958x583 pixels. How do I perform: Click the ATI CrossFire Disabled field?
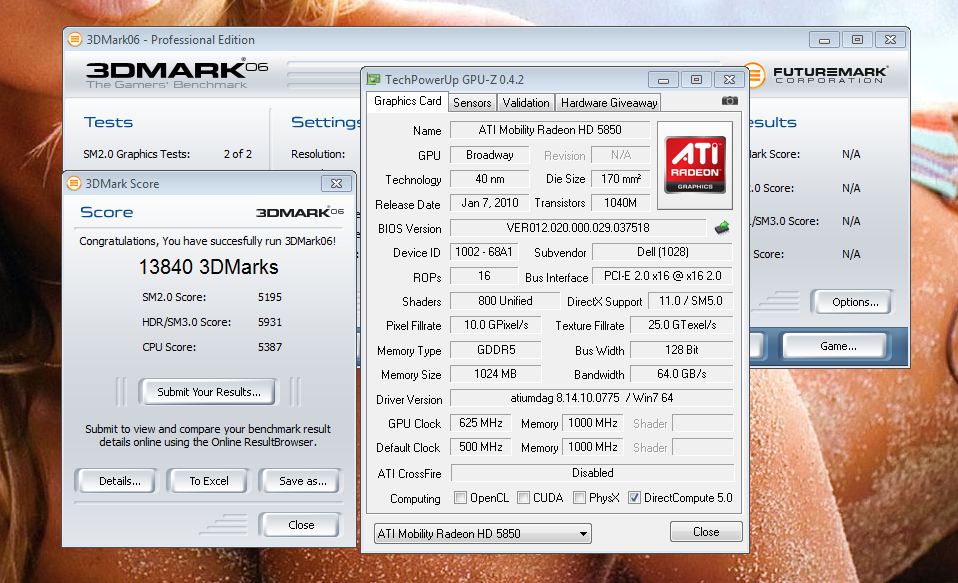(x=592, y=472)
